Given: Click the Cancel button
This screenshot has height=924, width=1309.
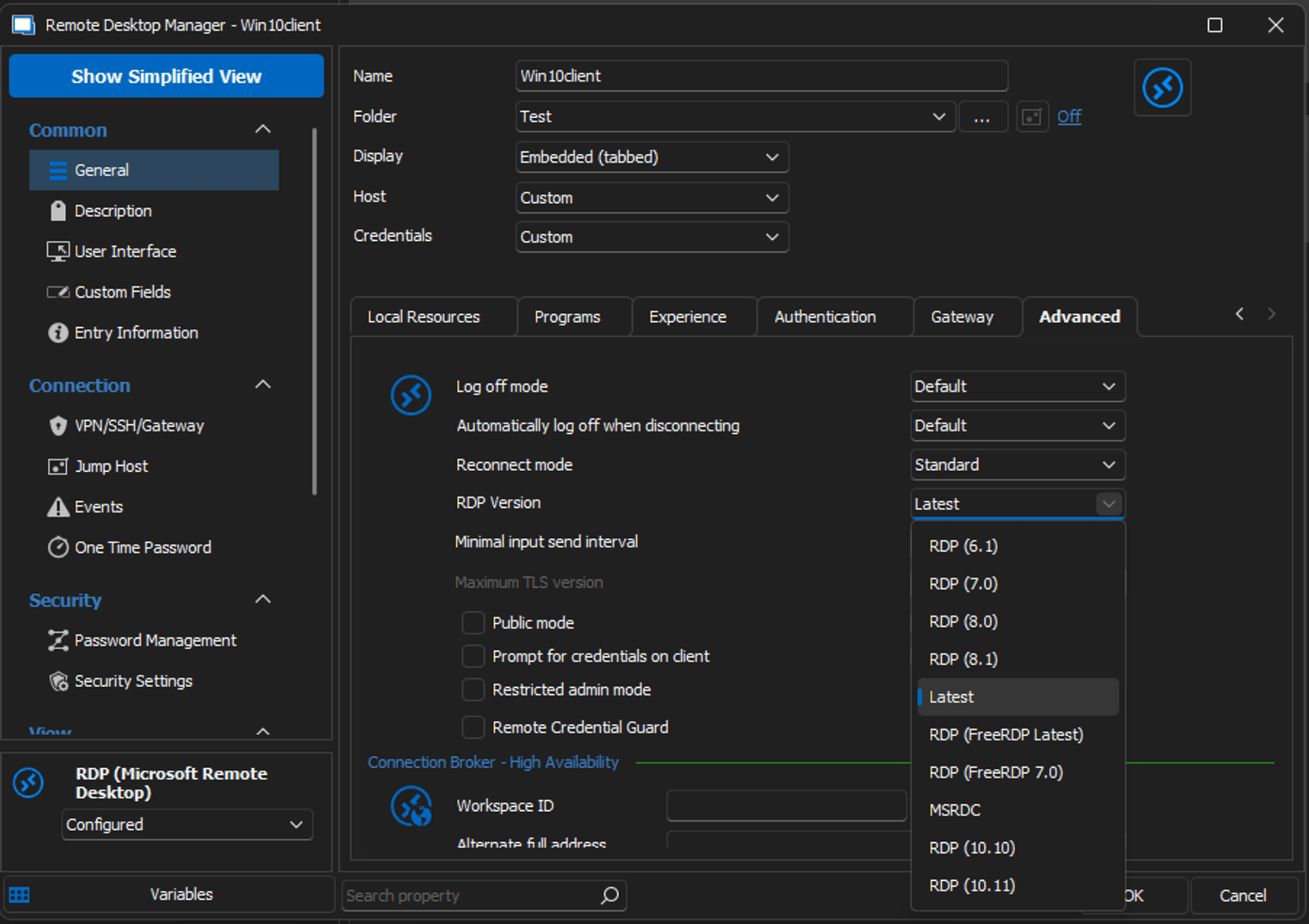Looking at the screenshot, I should (1244, 895).
